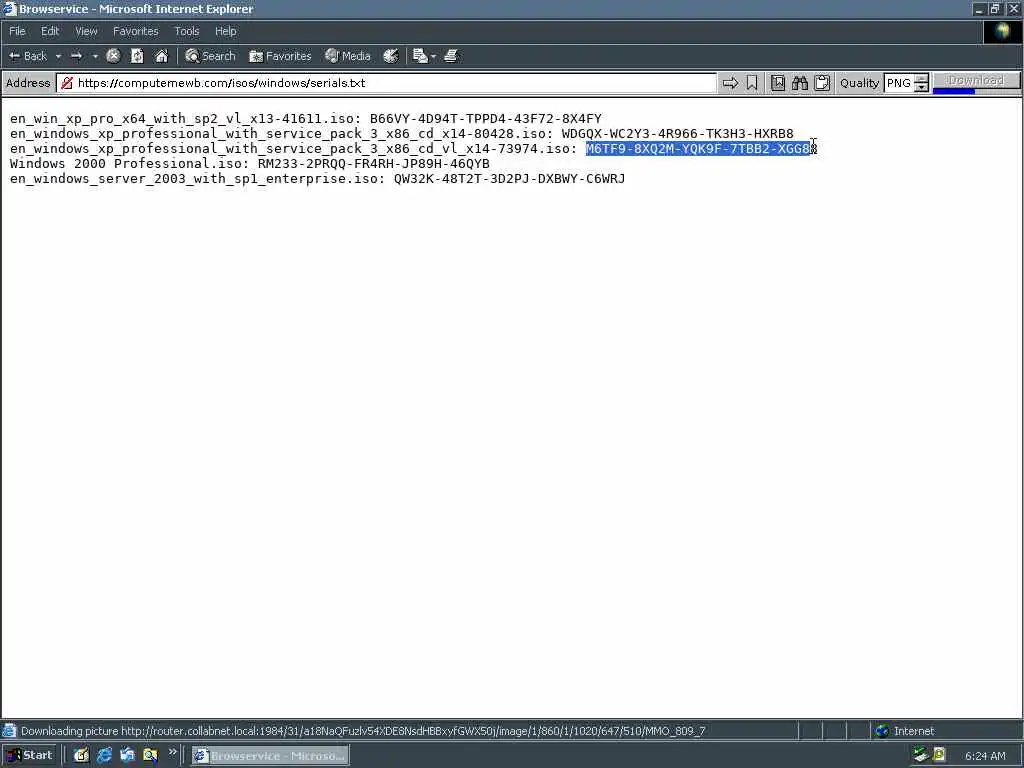Screen dimensions: 1024x768
Task: Open the Favorites pane from toolbar
Action: [x=280, y=56]
